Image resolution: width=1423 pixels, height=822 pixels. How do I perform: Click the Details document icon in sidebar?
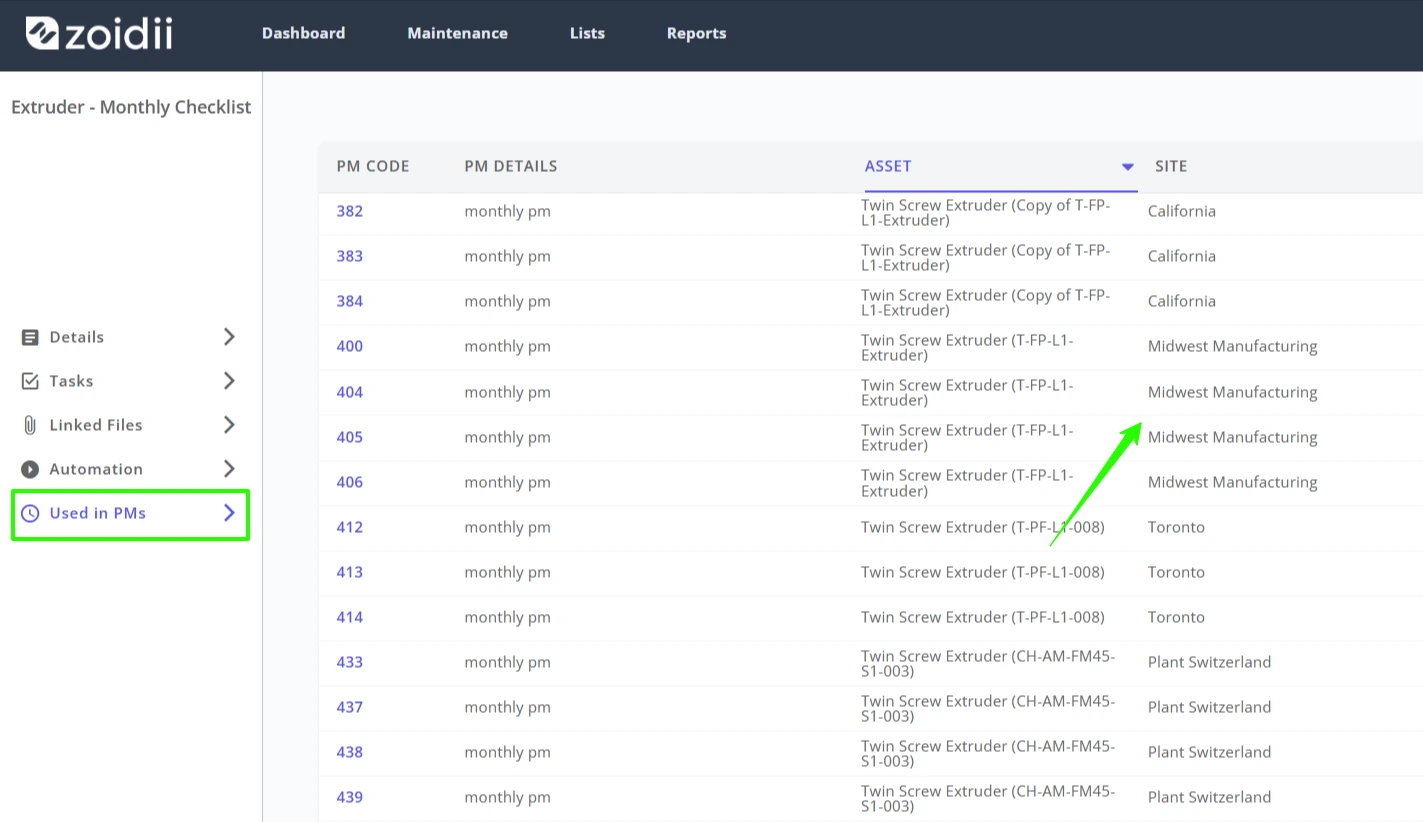[x=30, y=337]
